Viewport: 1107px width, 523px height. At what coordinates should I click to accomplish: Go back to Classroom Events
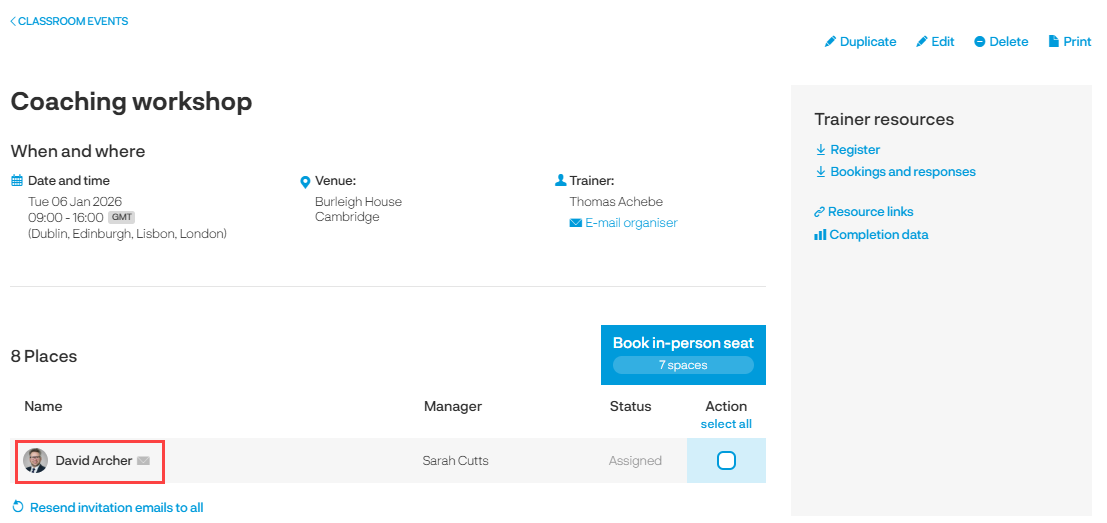tap(70, 21)
